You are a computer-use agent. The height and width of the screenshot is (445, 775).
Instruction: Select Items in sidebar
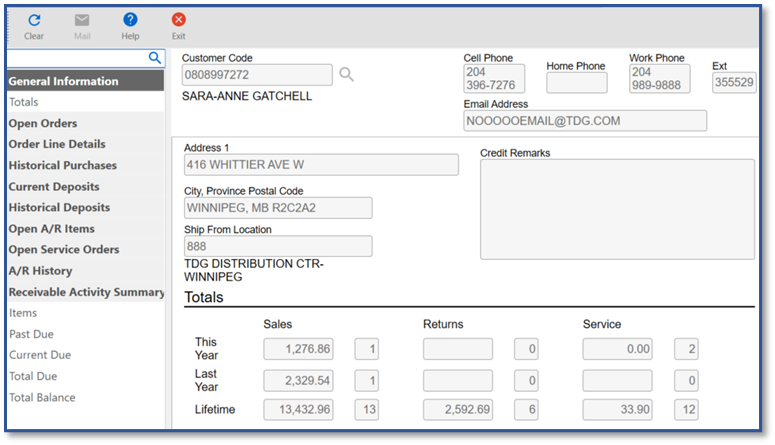pos(86,313)
